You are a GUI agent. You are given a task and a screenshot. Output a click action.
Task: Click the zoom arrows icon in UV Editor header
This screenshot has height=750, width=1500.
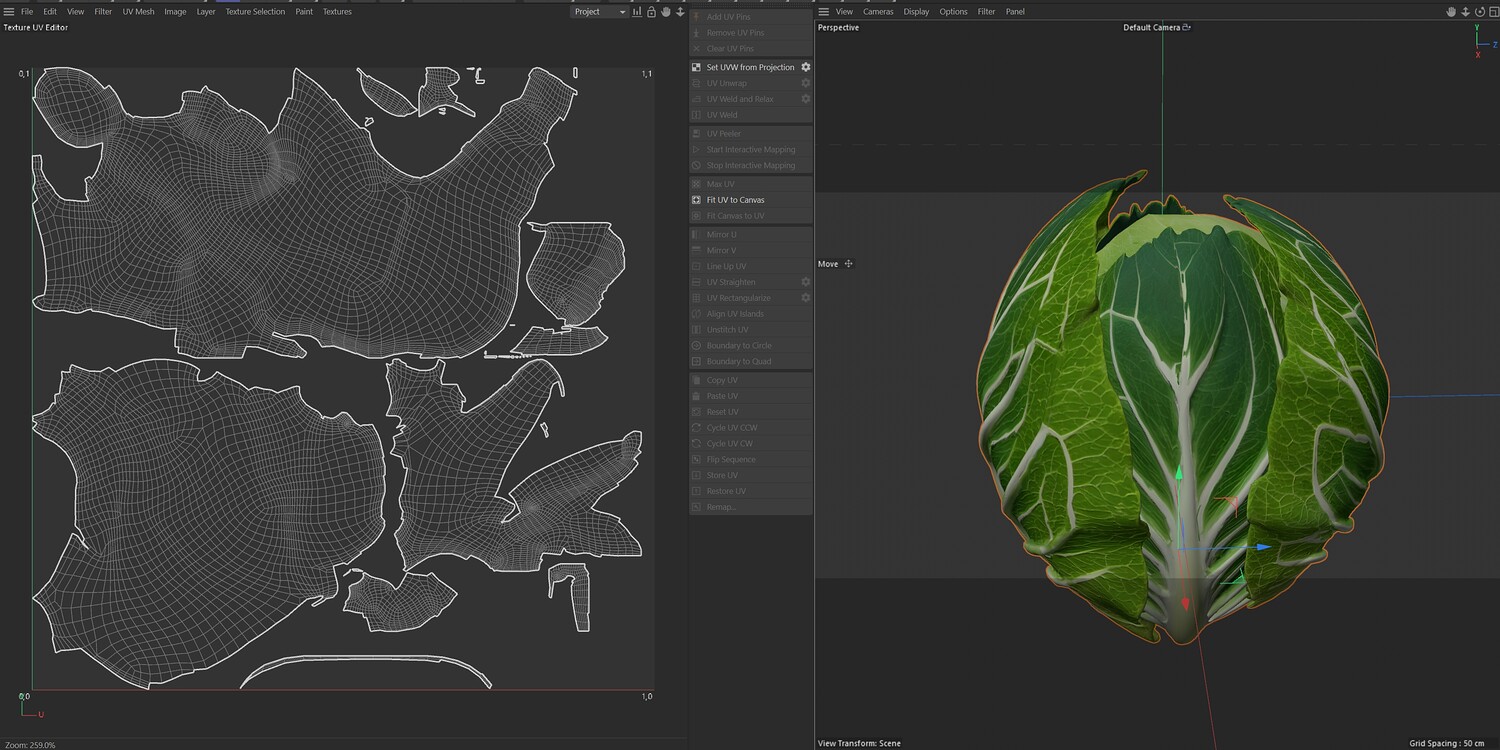pos(680,12)
